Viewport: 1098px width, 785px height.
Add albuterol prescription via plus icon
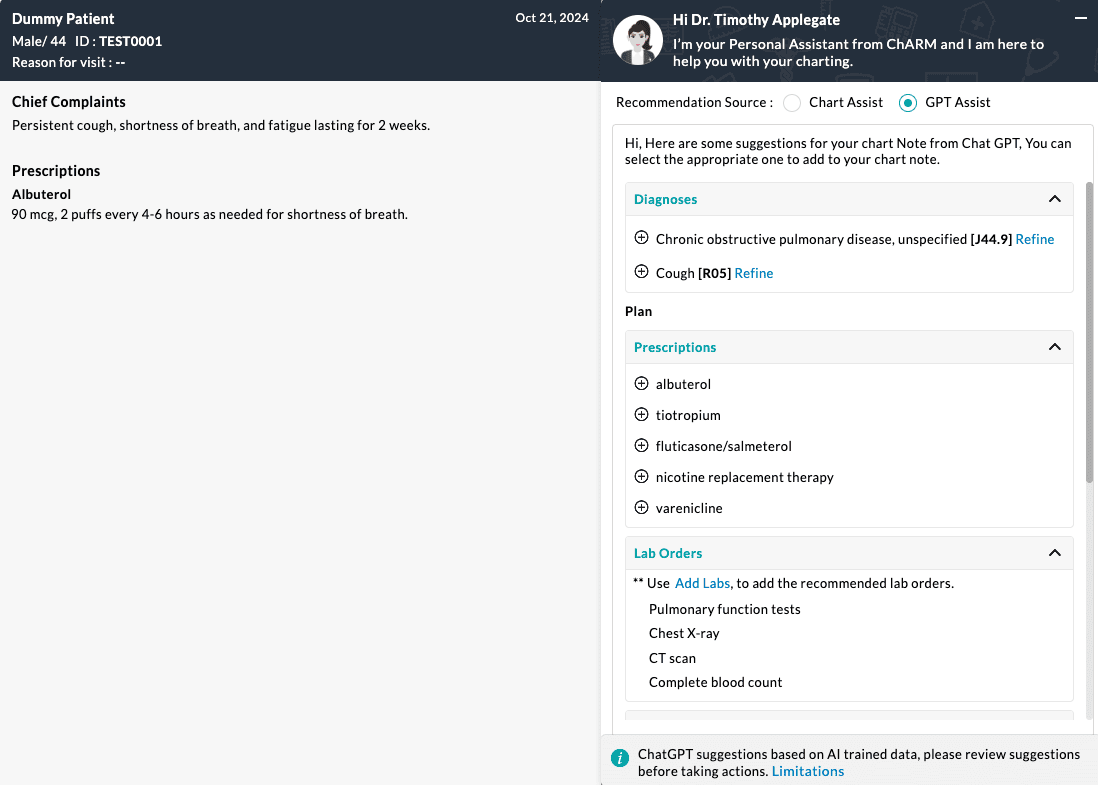pyautogui.click(x=642, y=384)
